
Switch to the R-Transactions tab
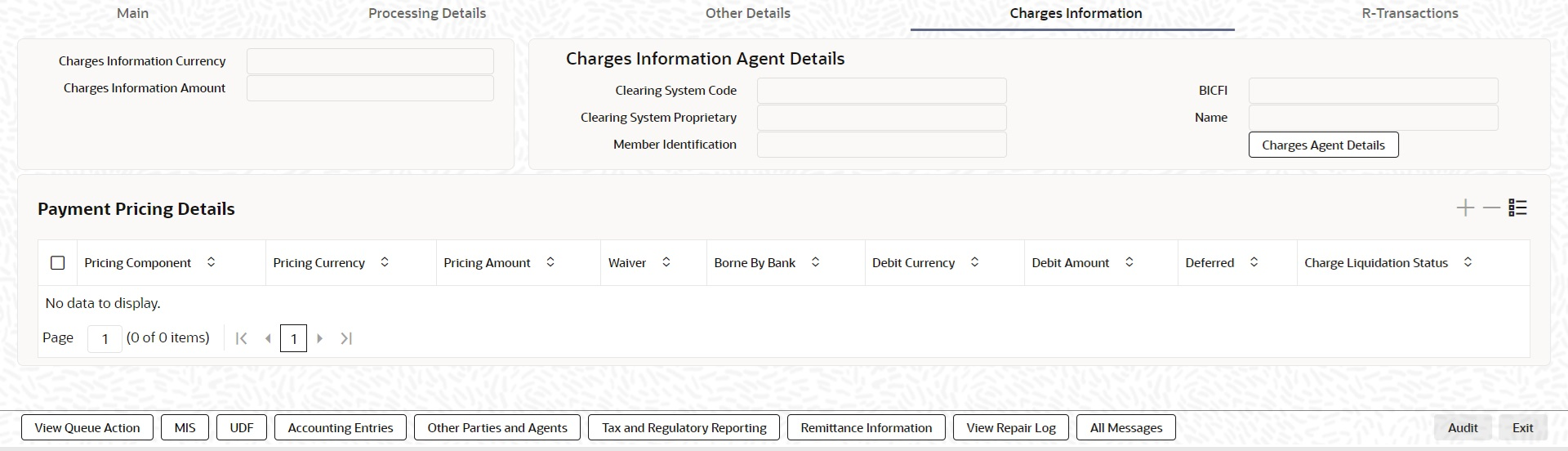point(1410,13)
